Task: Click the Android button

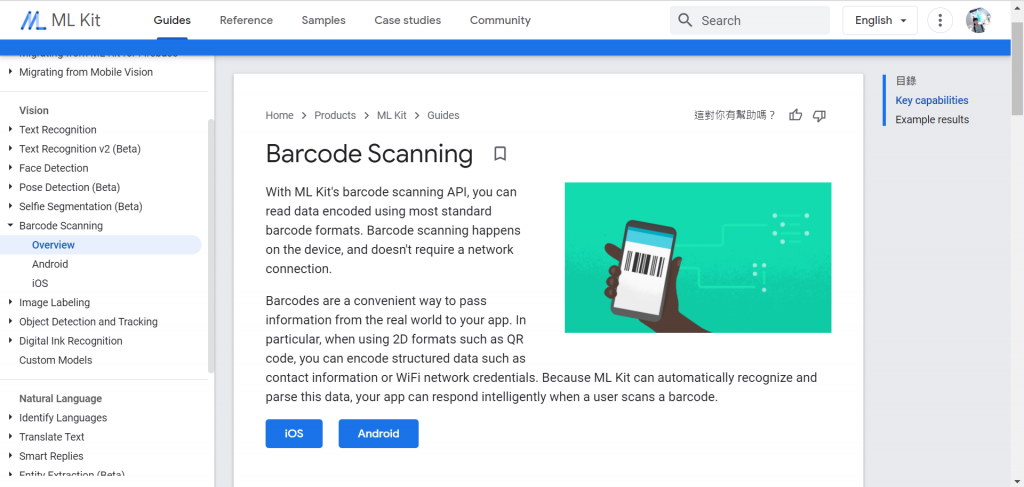Action: (378, 433)
